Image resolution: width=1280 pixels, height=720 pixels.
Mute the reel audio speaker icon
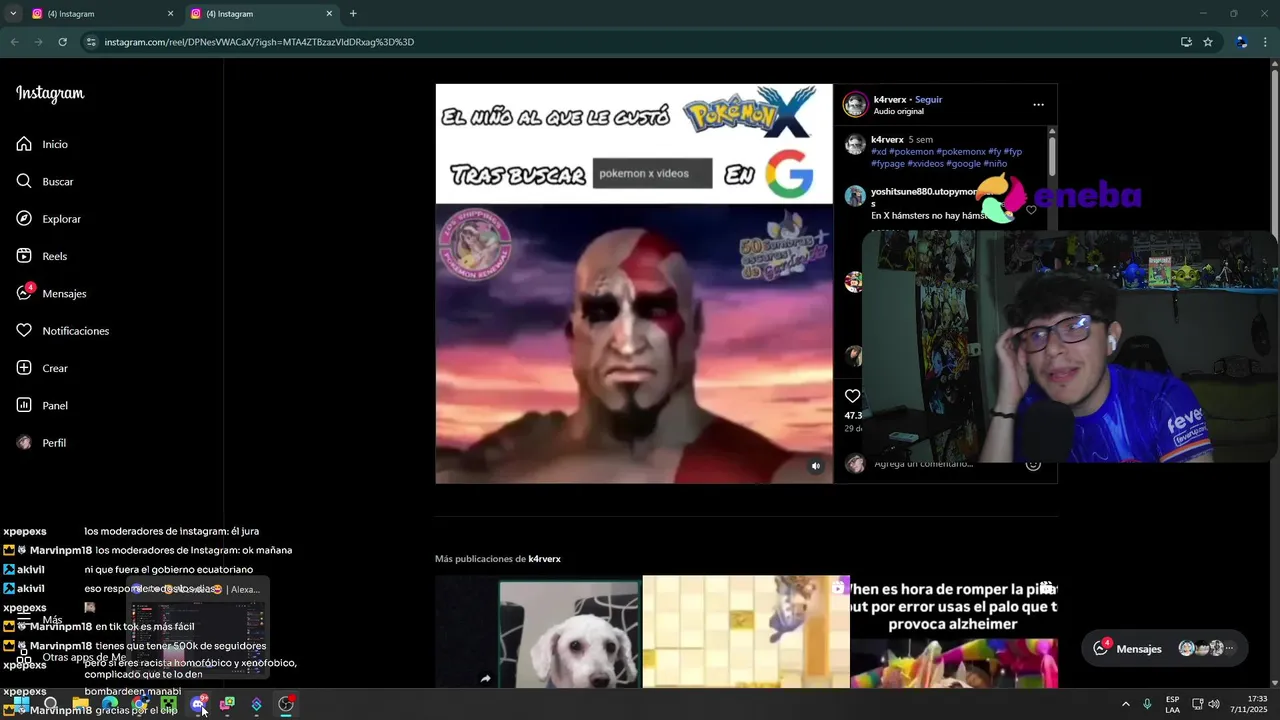click(816, 466)
